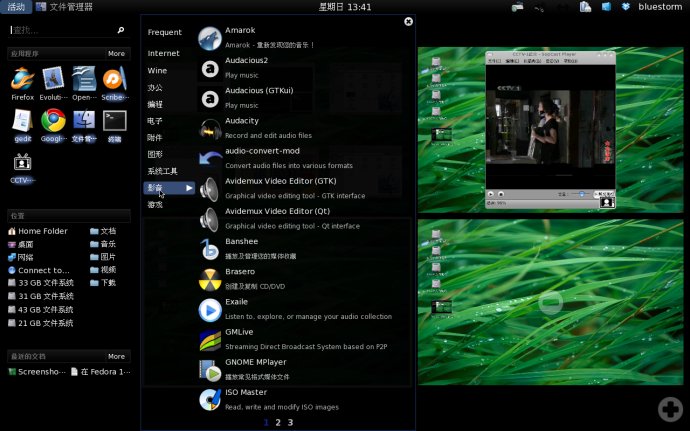Image resolution: width=690 pixels, height=431 pixels.
Task: Select the 图形 category
Action: pyautogui.click(x=155, y=155)
